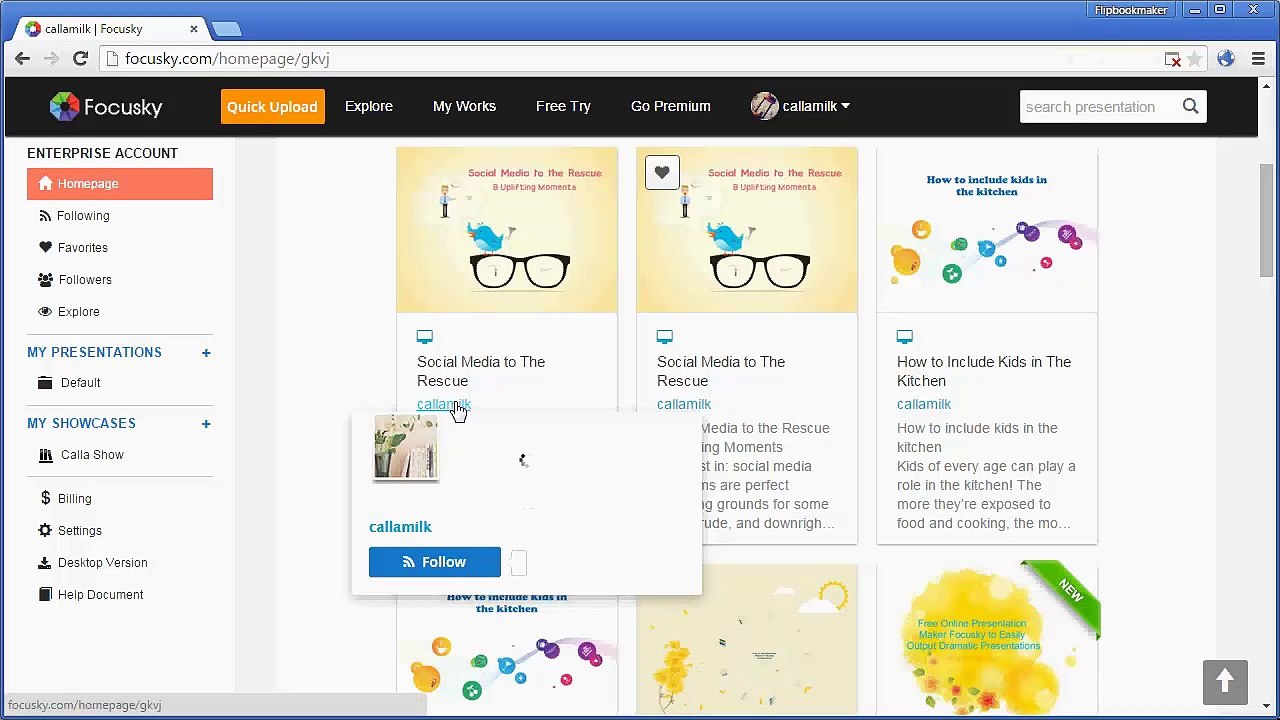The width and height of the screenshot is (1280, 720).
Task: Click the heart icon on the second Social Media card
Action: click(662, 173)
